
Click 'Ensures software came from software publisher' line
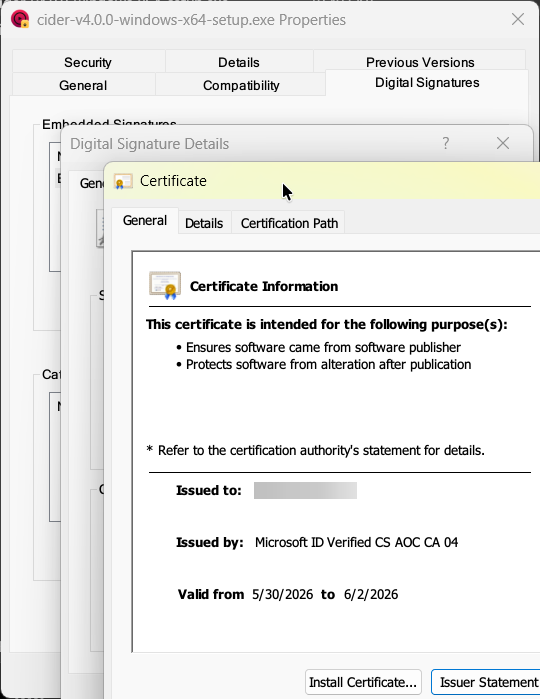point(323,347)
